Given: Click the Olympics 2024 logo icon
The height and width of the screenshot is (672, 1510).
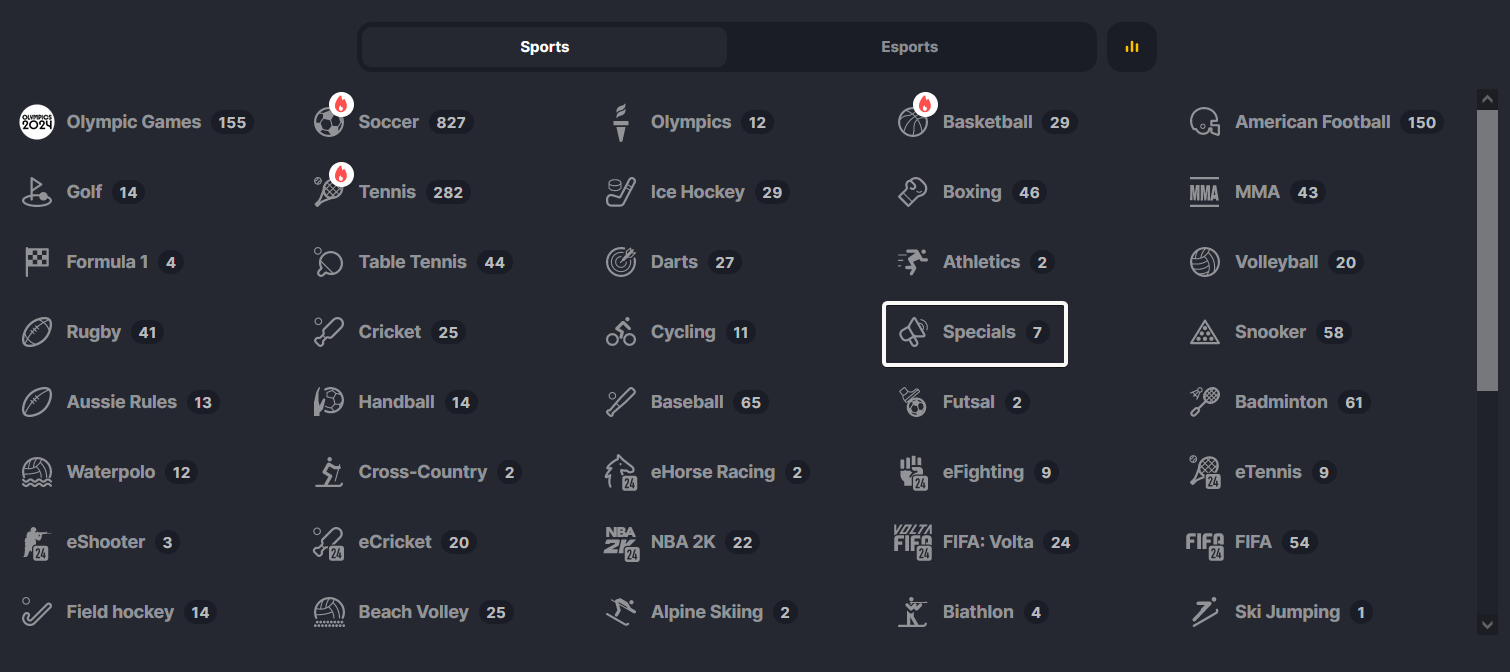Looking at the screenshot, I should click(37, 122).
